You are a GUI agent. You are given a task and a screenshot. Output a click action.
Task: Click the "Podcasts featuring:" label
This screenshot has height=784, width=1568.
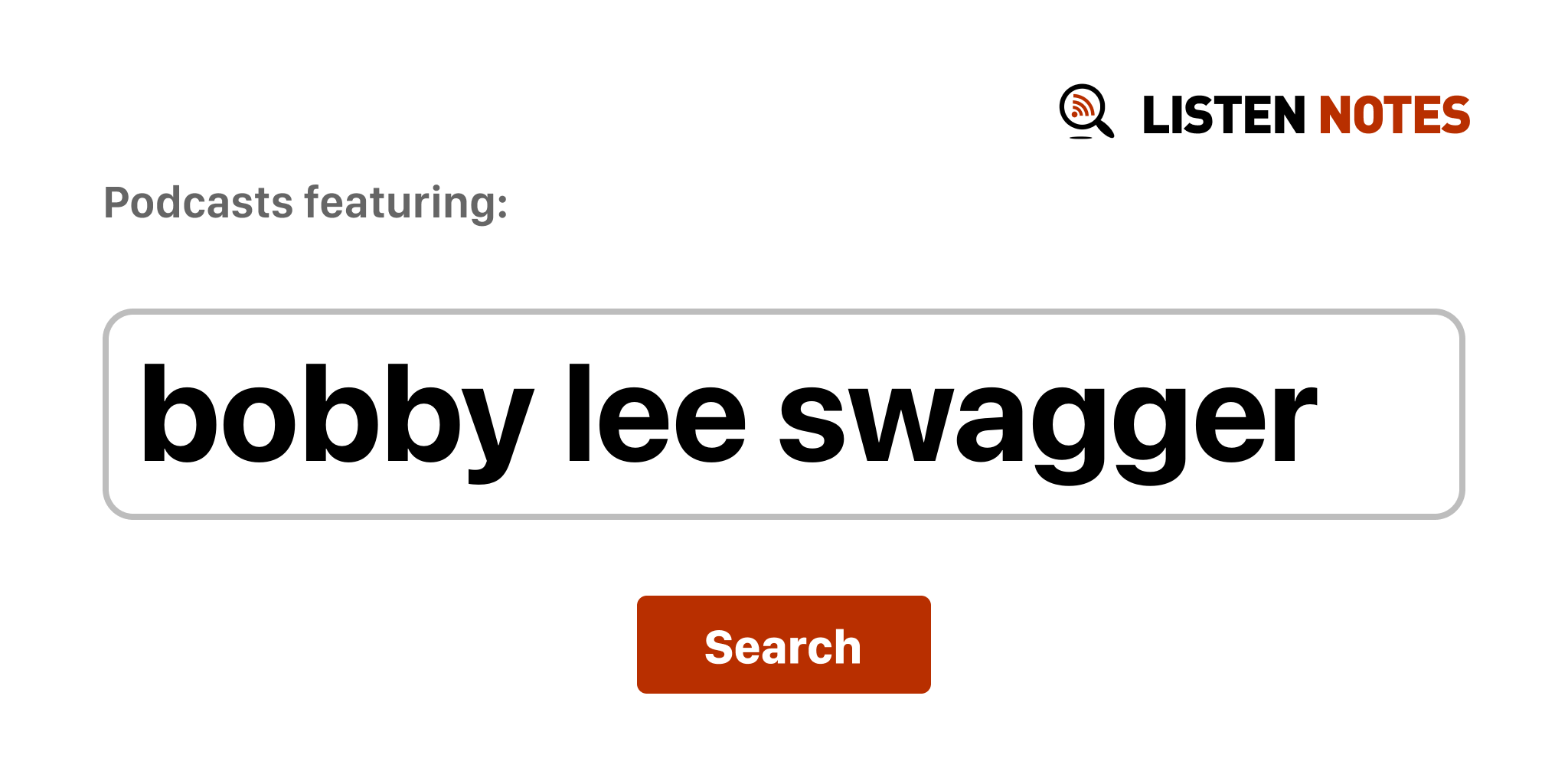[305, 203]
